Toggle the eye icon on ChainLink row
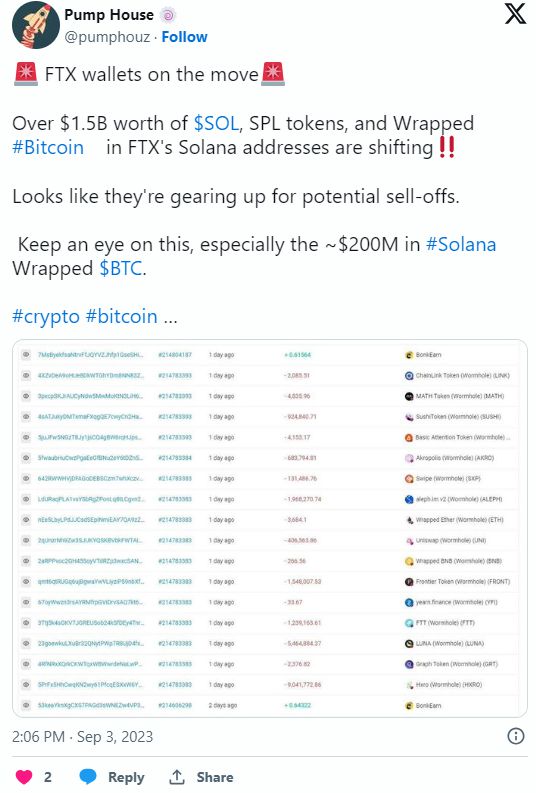 (x=26, y=376)
